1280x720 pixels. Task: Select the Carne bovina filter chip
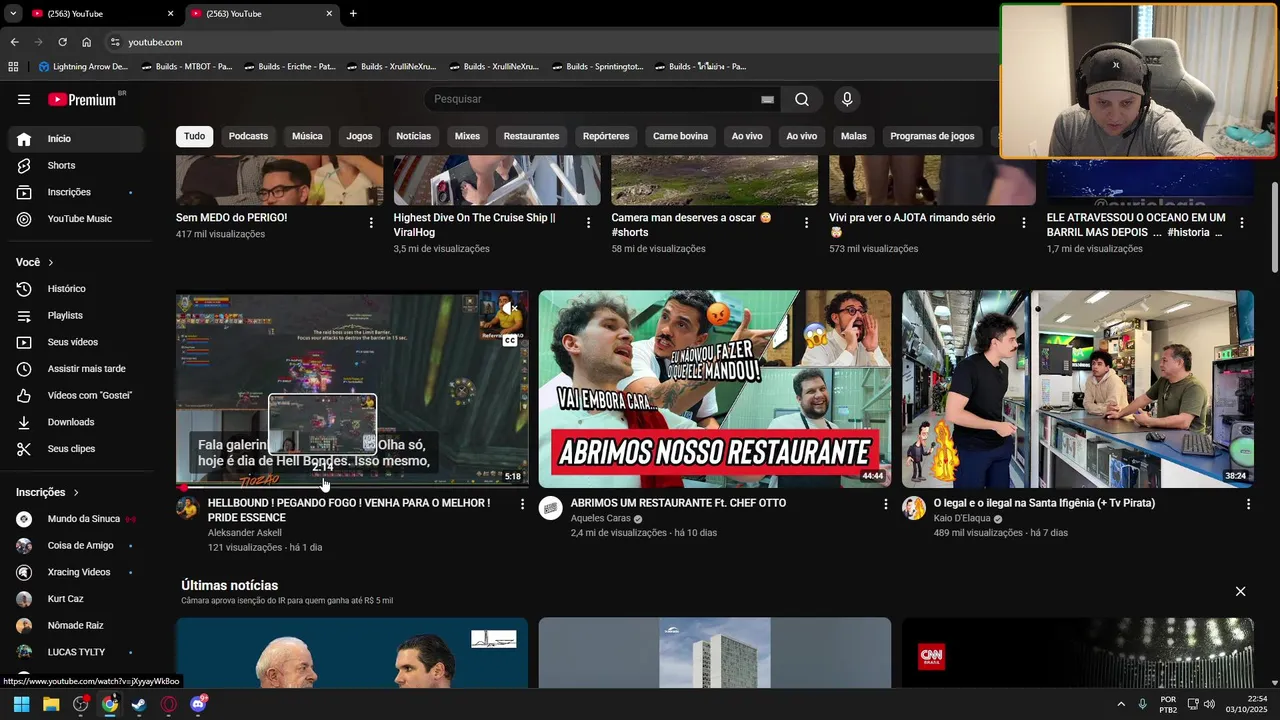pos(680,136)
